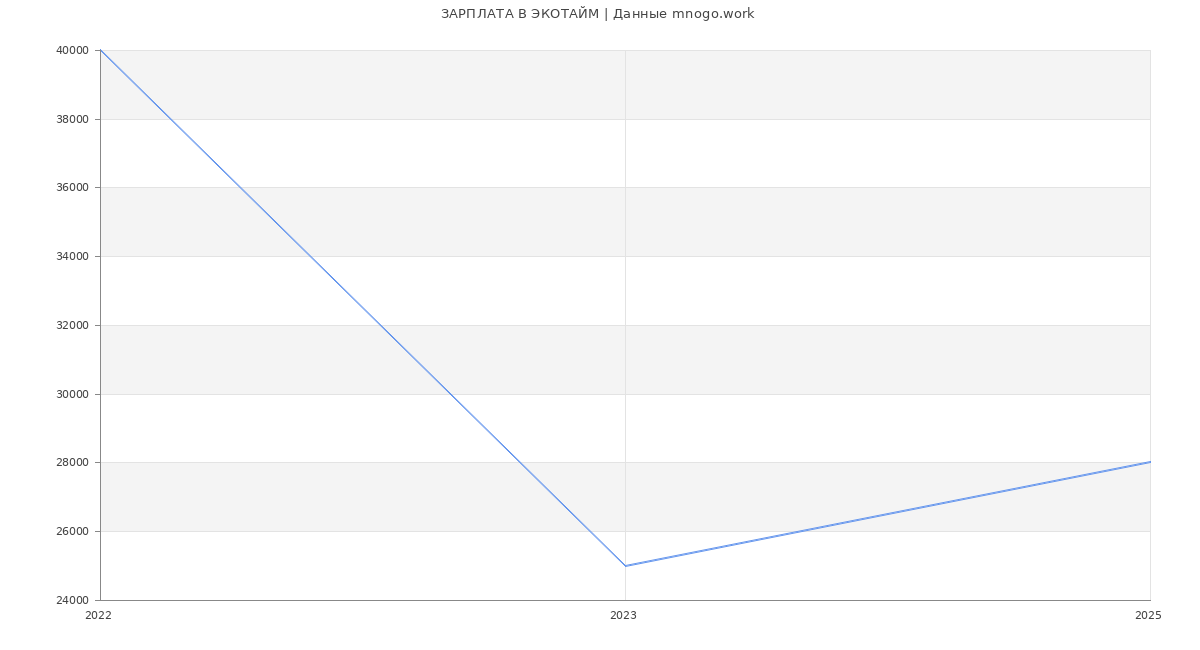The height and width of the screenshot is (650, 1200).
Task: Click the mnogo.work text in the chart title
Action: click(x=713, y=14)
